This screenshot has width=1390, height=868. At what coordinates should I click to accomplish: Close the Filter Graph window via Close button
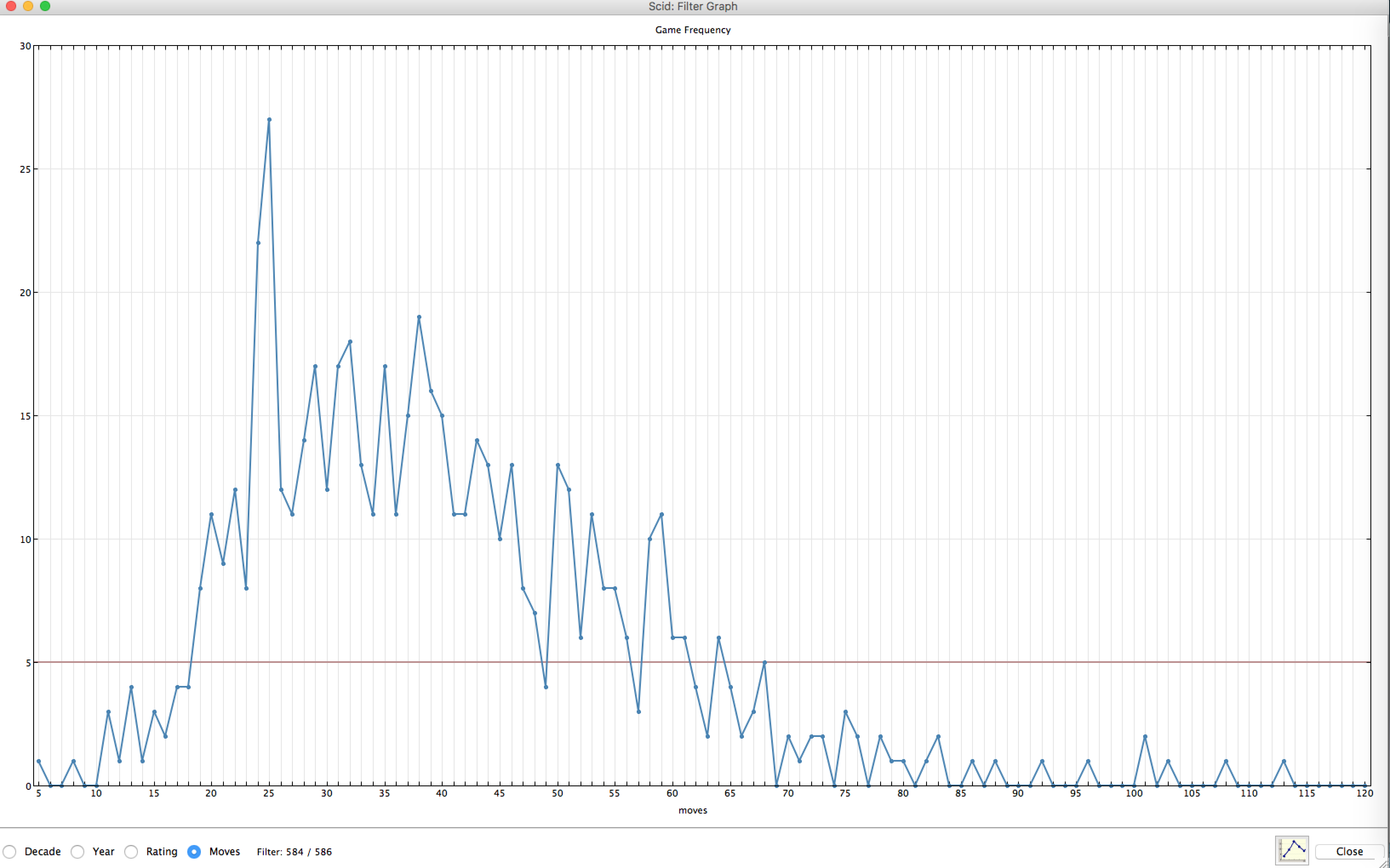[x=1349, y=851]
